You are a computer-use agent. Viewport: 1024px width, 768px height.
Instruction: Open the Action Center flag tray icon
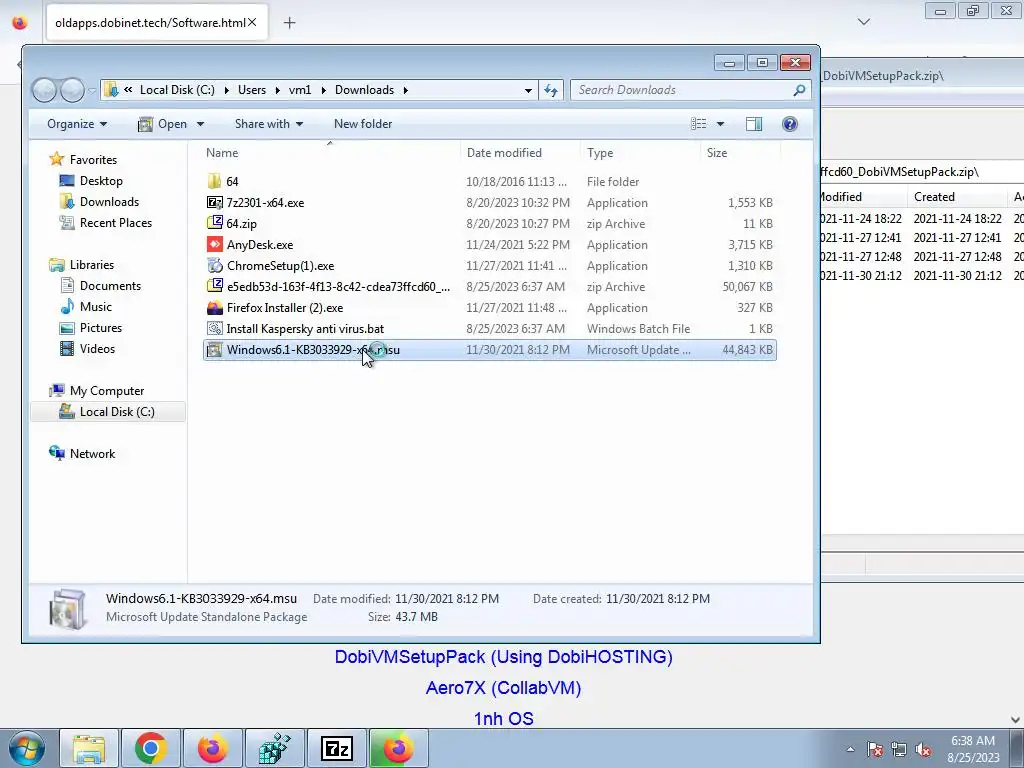click(x=875, y=750)
